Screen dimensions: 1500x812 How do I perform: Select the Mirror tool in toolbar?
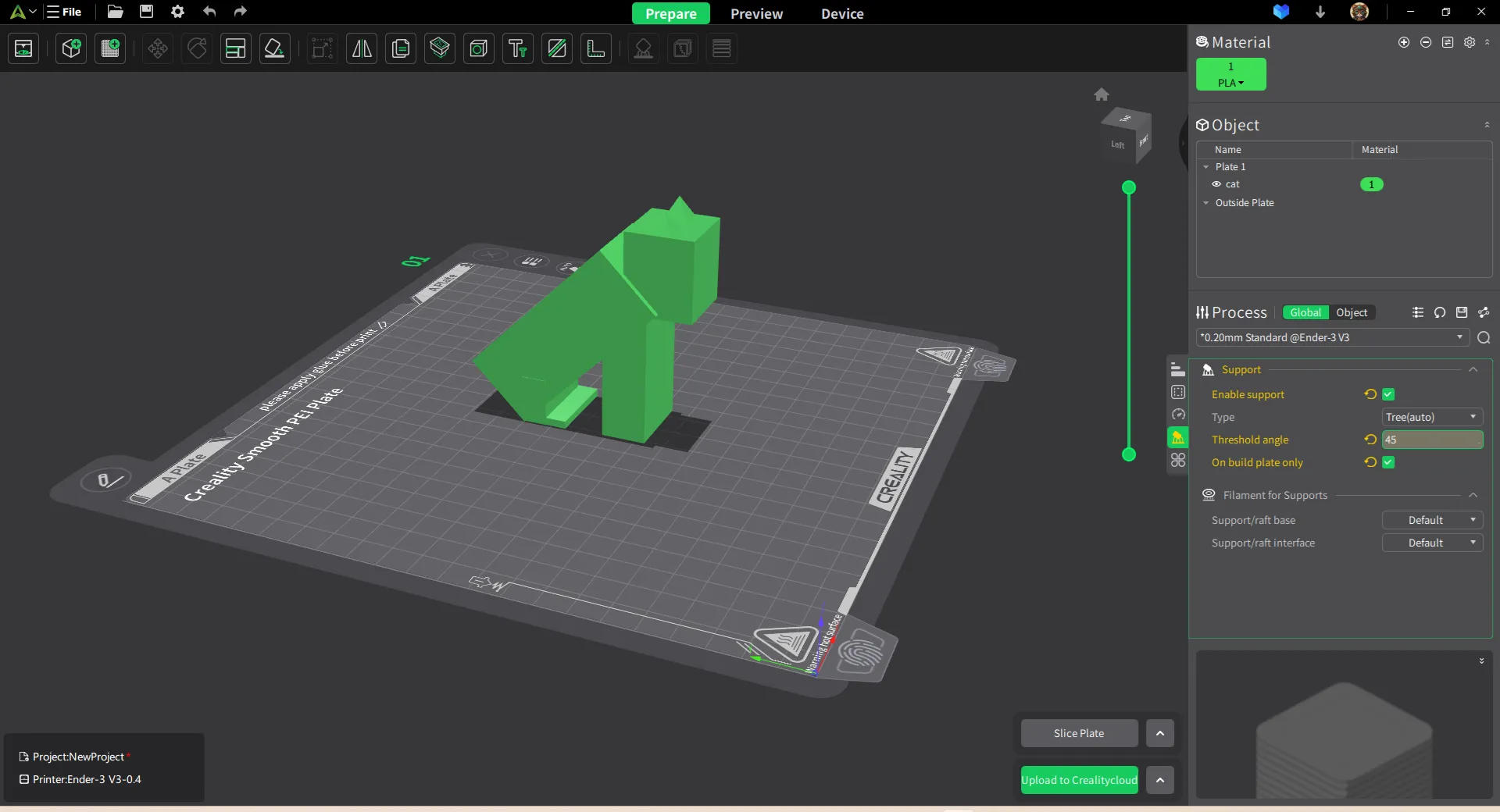coord(362,48)
